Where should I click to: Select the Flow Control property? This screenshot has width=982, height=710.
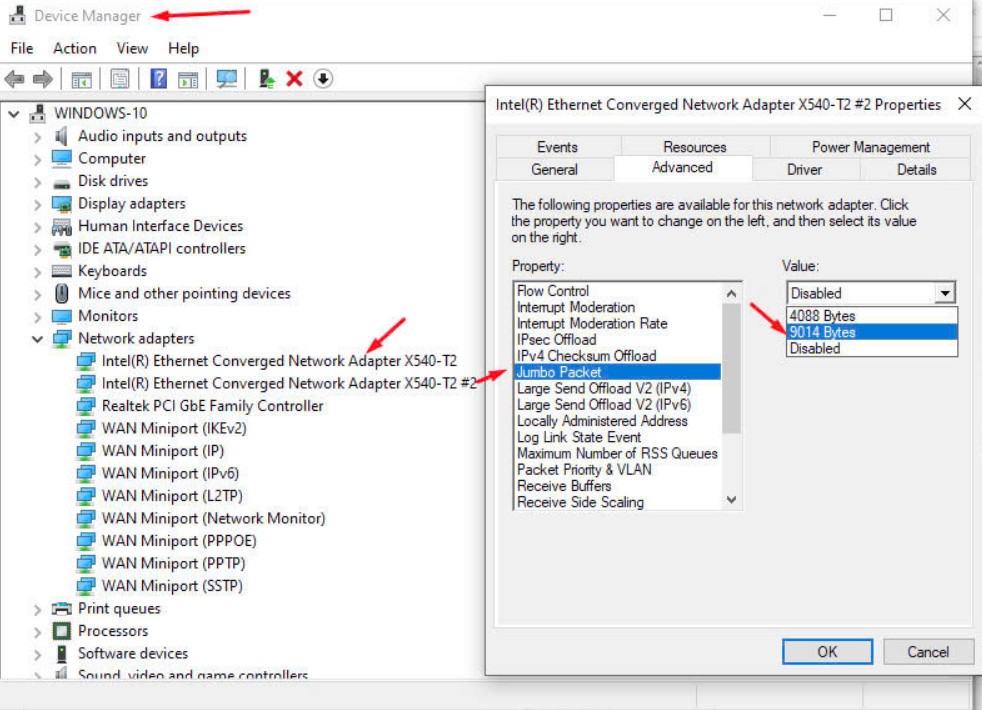point(618,291)
